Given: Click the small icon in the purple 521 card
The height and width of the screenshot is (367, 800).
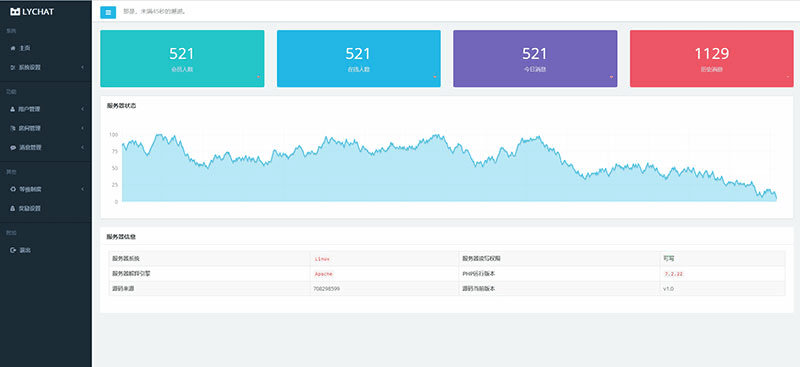Looking at the screenshot, I should pyautogui.click(x=611, y=77).
